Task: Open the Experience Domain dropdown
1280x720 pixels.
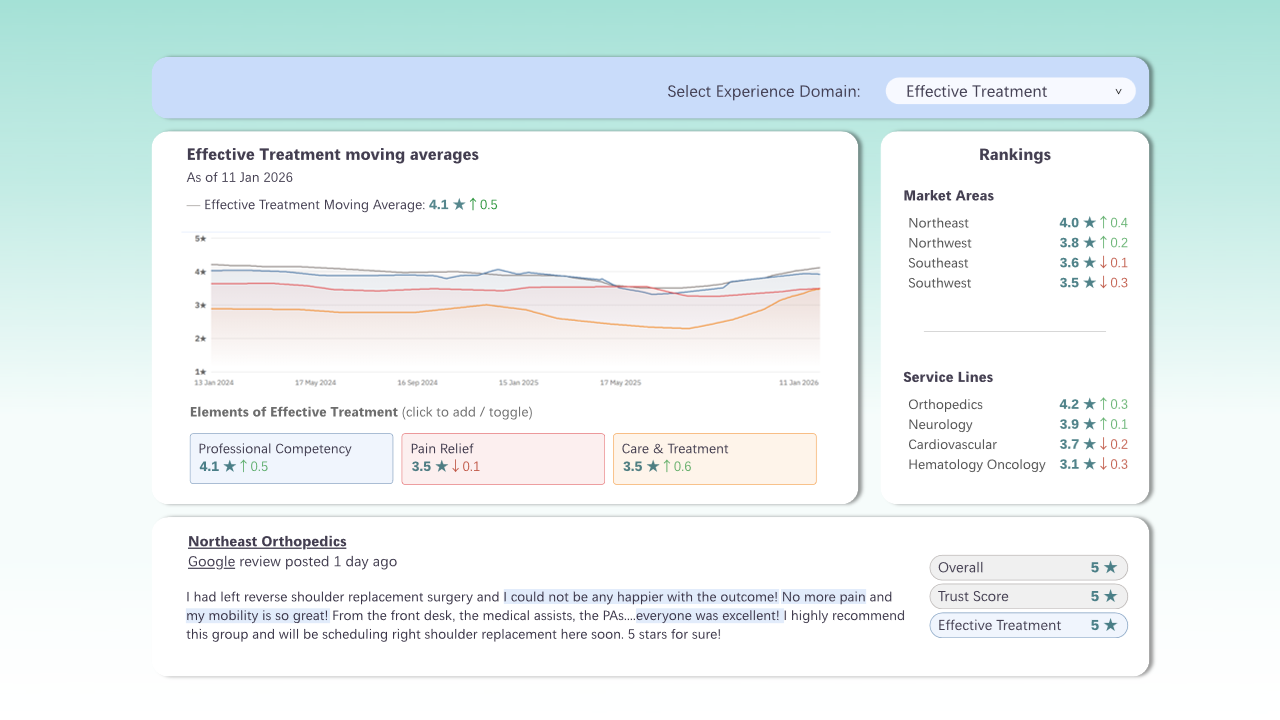Action: tap(1010, 91)
